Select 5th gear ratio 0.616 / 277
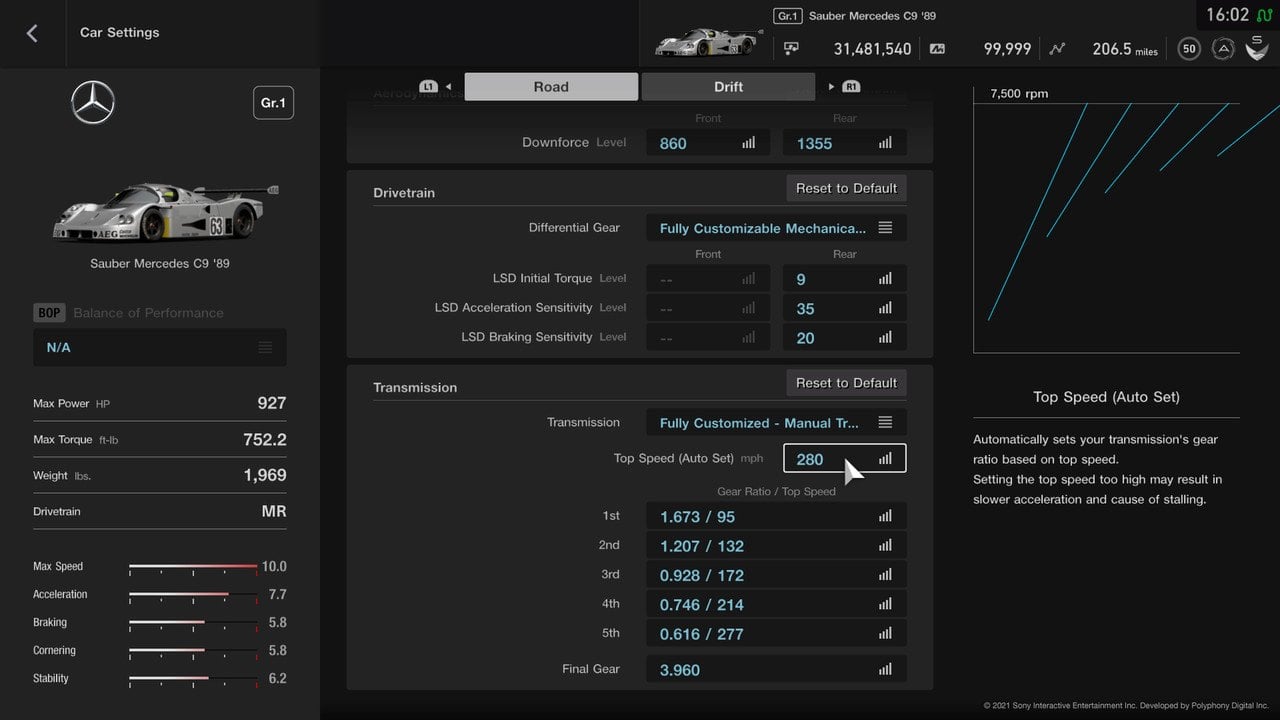 point(776,633)
